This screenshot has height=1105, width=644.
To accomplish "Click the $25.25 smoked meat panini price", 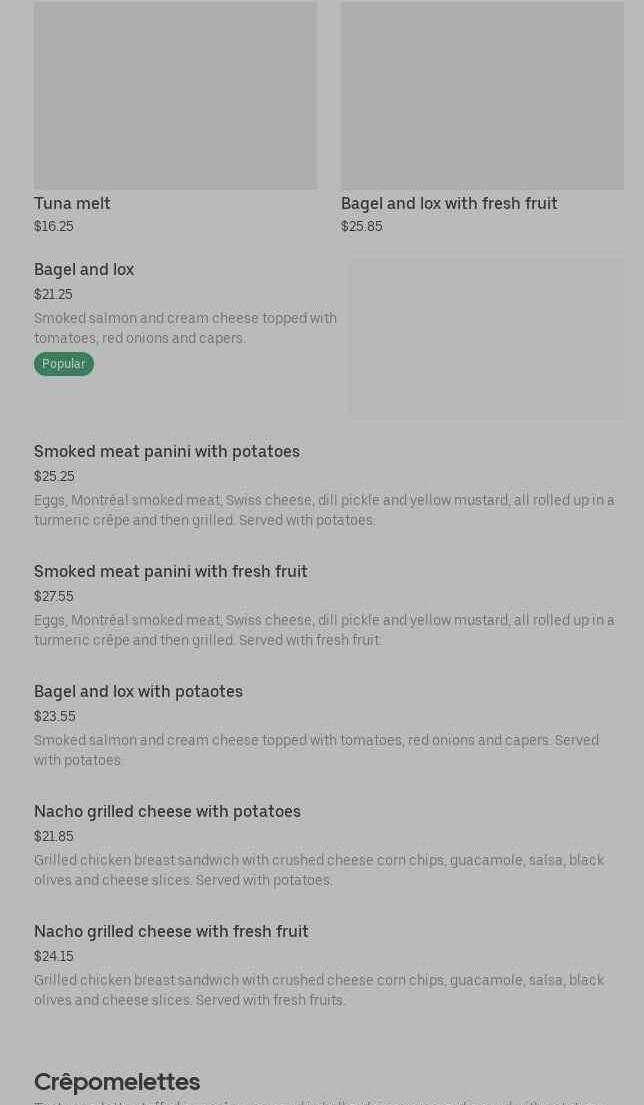I will (54, 477).
